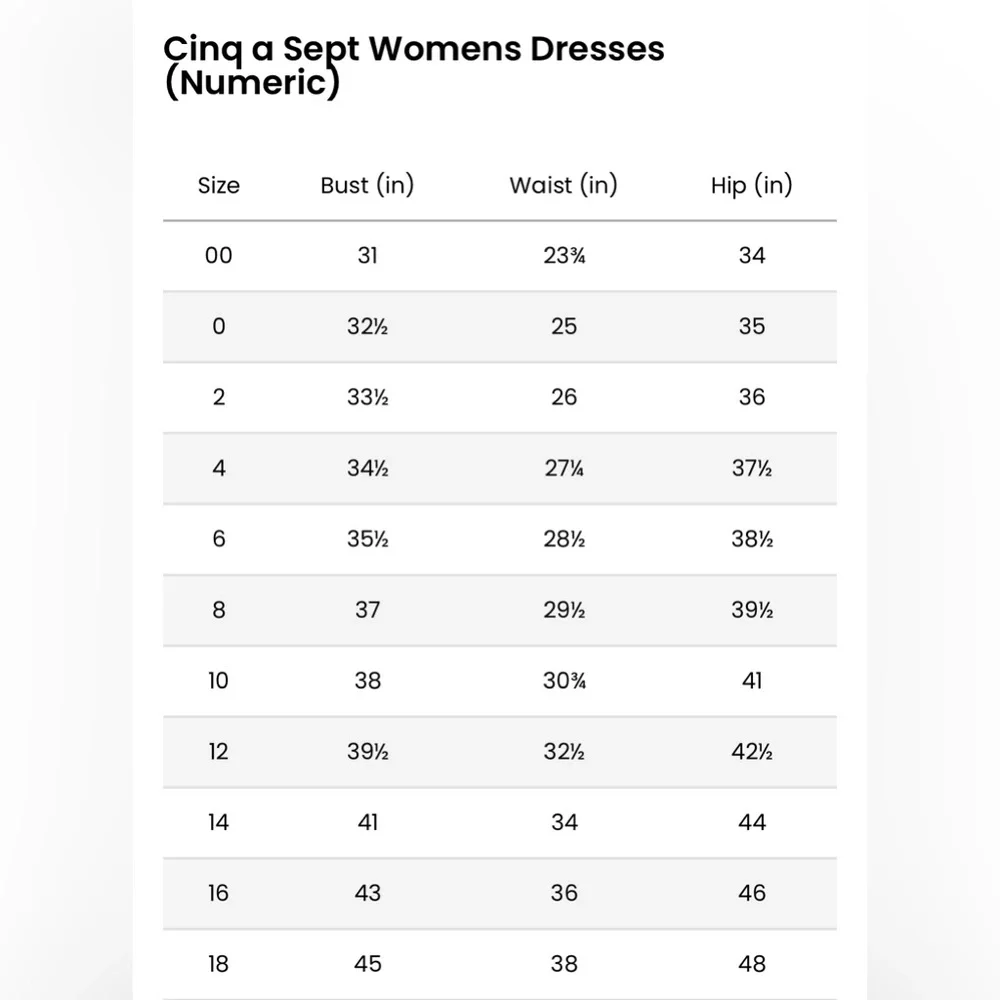Click the hip value 42½ for size 12
This screenshot has height=1000, width=1000.
[752, 752]
